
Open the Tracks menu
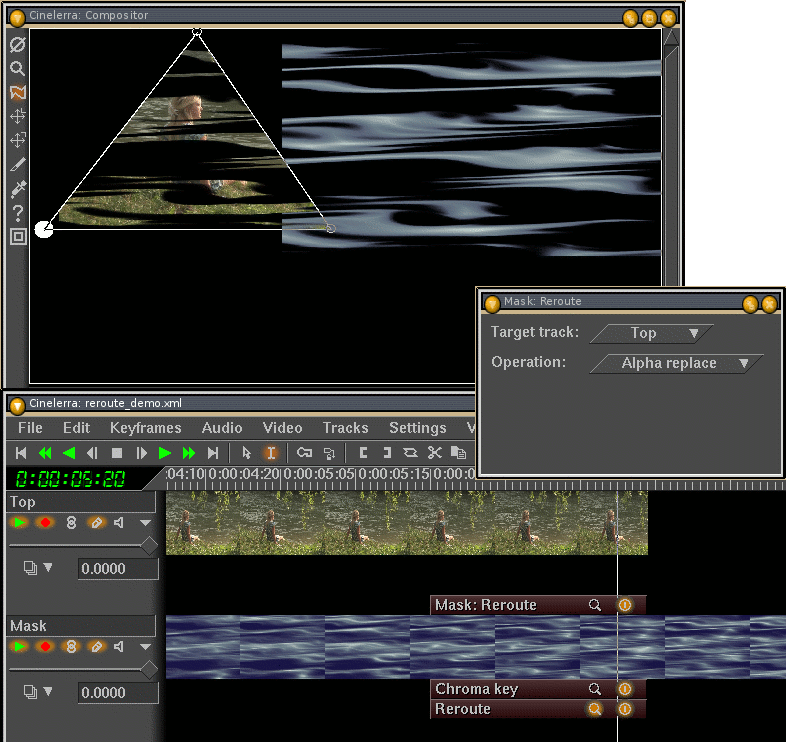[x=345, y=428]
